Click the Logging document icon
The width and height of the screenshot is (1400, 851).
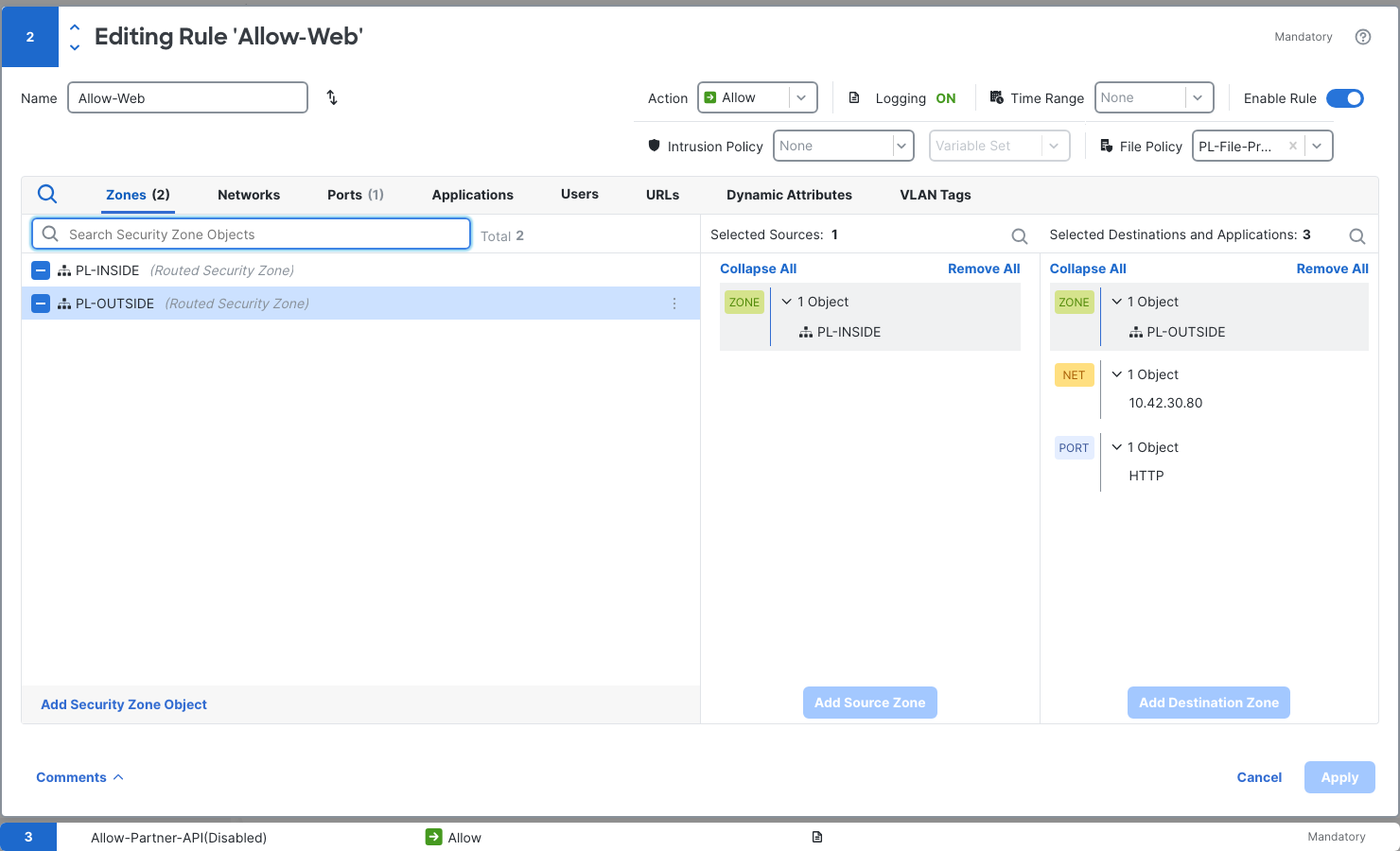point(854,97)
